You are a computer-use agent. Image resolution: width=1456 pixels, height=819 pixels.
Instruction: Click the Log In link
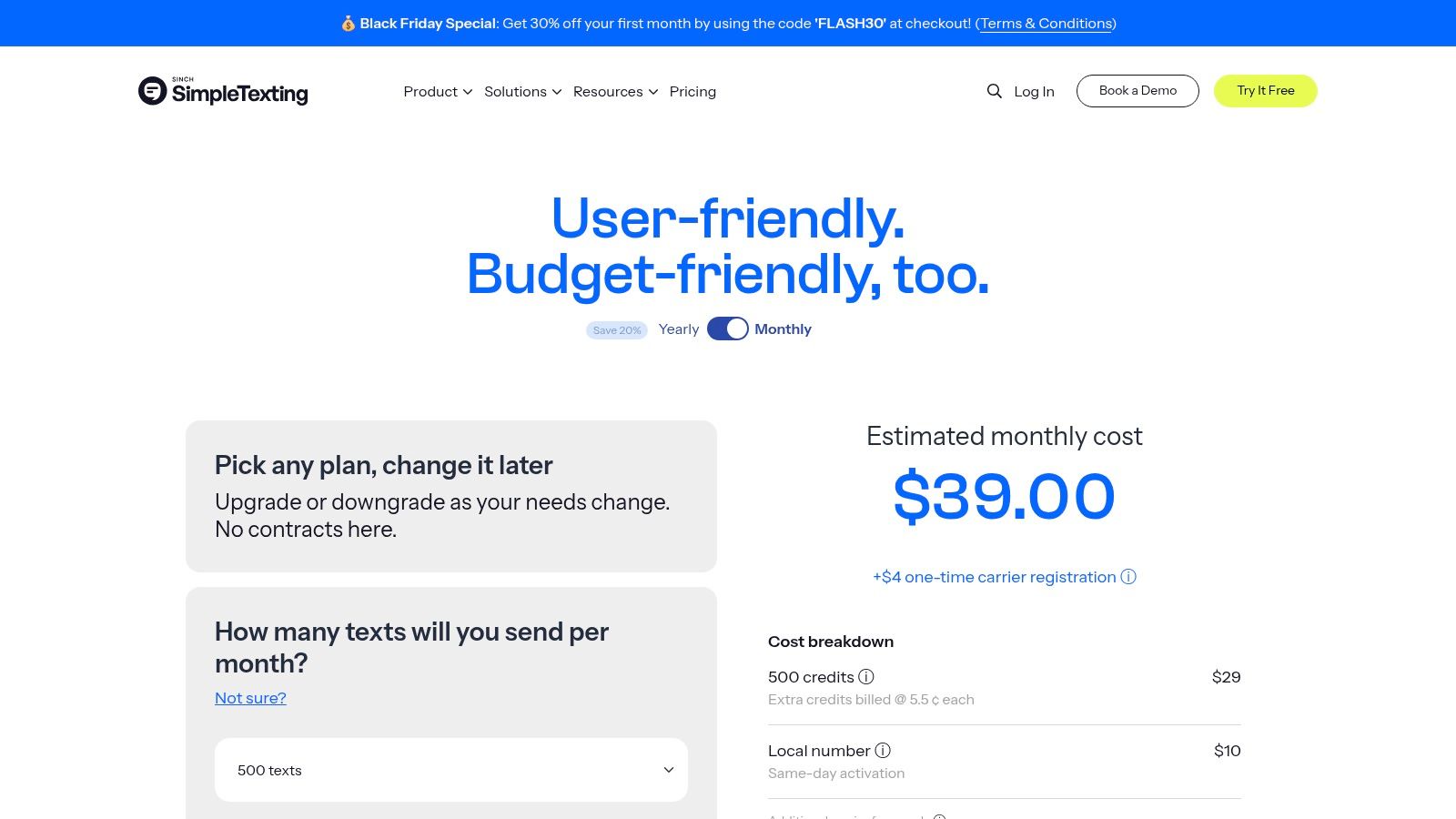1034,91
